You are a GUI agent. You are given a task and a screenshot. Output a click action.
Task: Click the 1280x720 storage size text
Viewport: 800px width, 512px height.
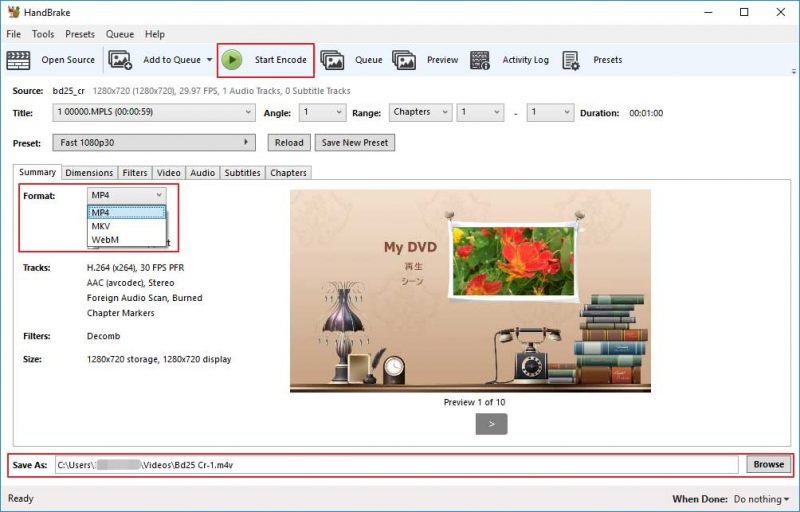(x=159, y=359)
